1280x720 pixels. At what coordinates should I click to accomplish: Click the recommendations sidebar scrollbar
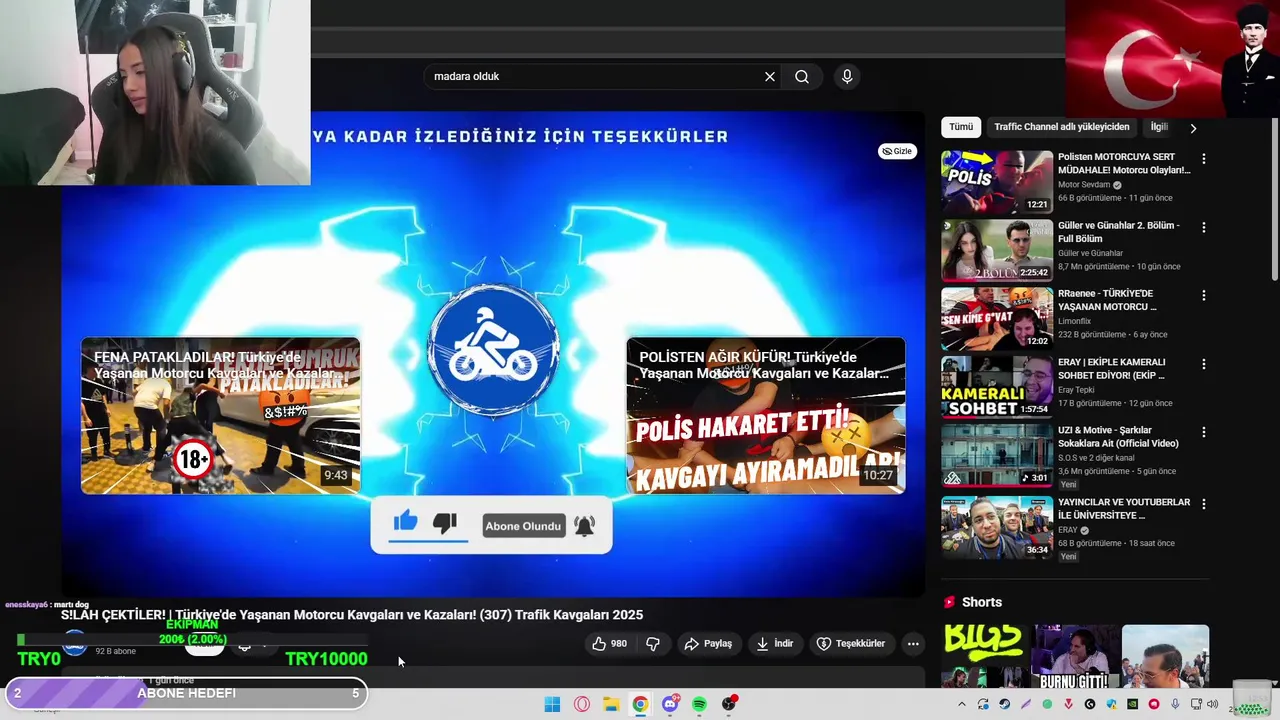click(1273, 200)
